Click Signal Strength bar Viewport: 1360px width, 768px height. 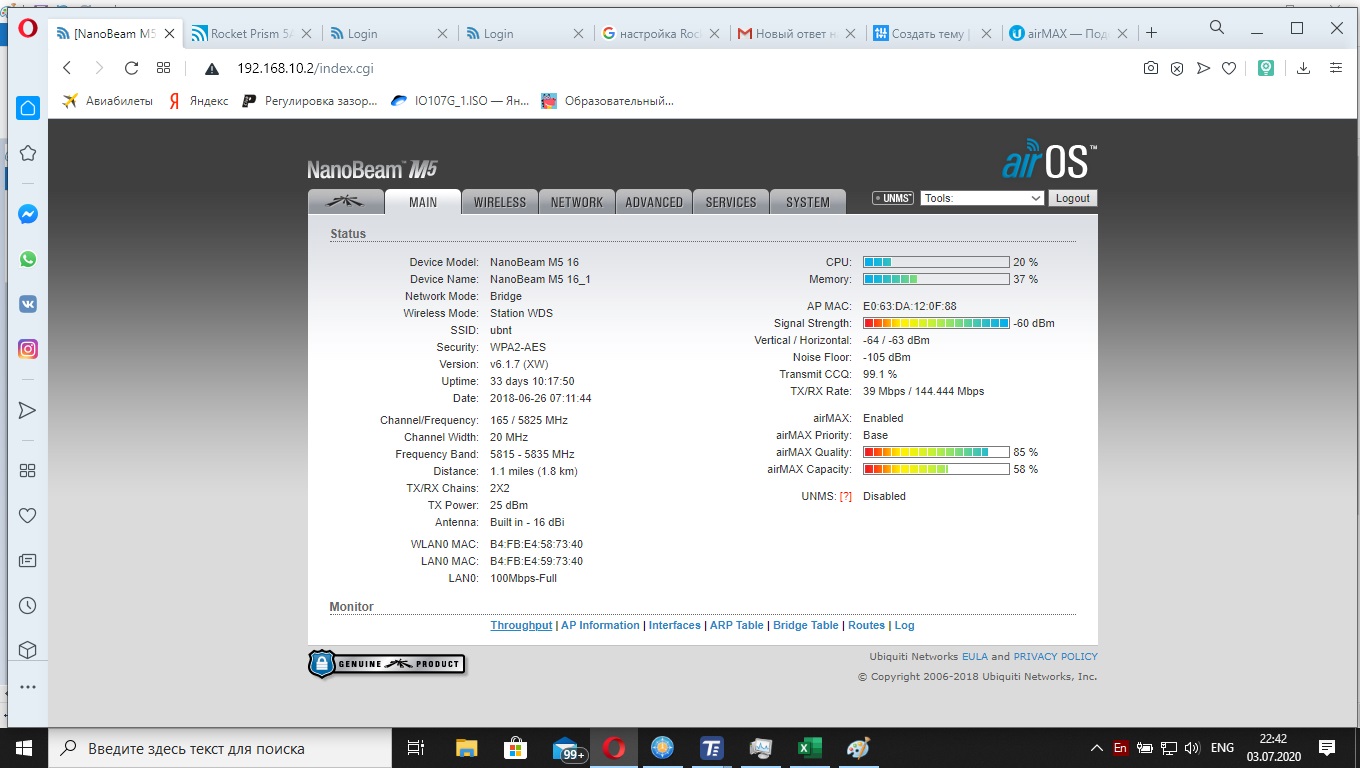coord(936,323)
